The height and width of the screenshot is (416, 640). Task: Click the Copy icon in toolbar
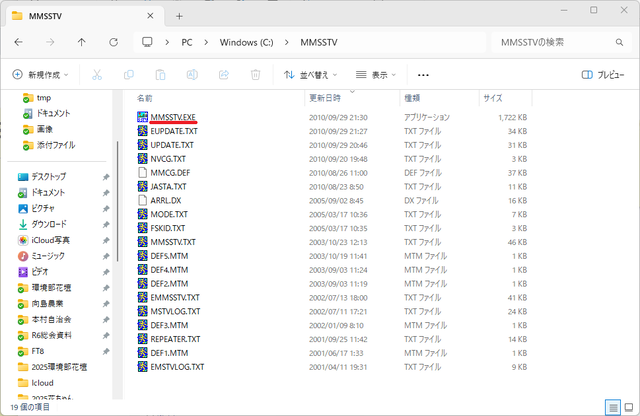[x=129, y=75]
